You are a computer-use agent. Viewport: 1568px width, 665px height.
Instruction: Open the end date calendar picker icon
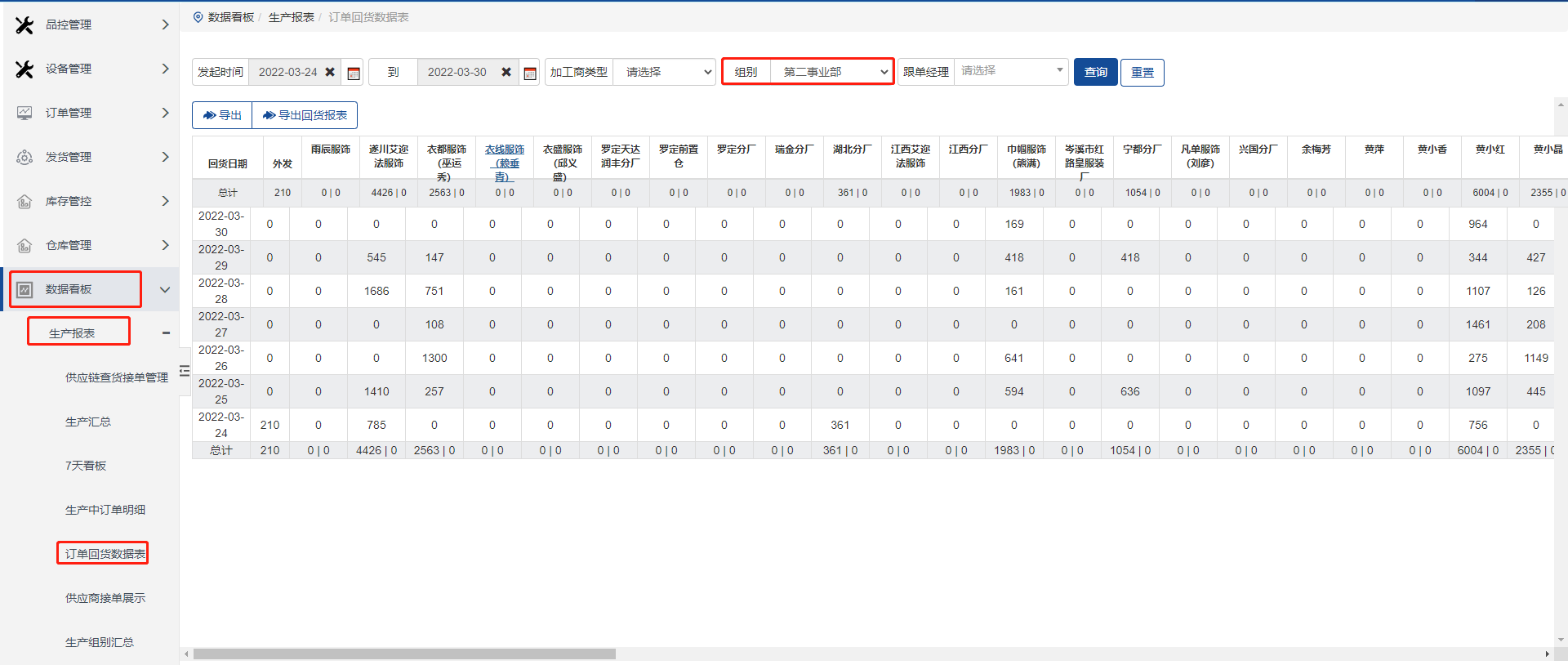[530, 73]
